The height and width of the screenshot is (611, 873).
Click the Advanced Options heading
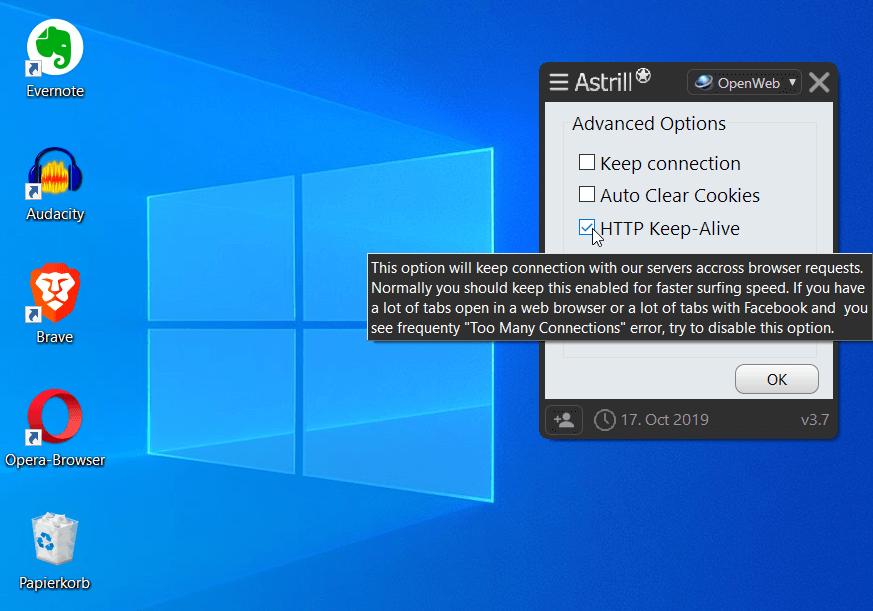(x=649, y=124)
